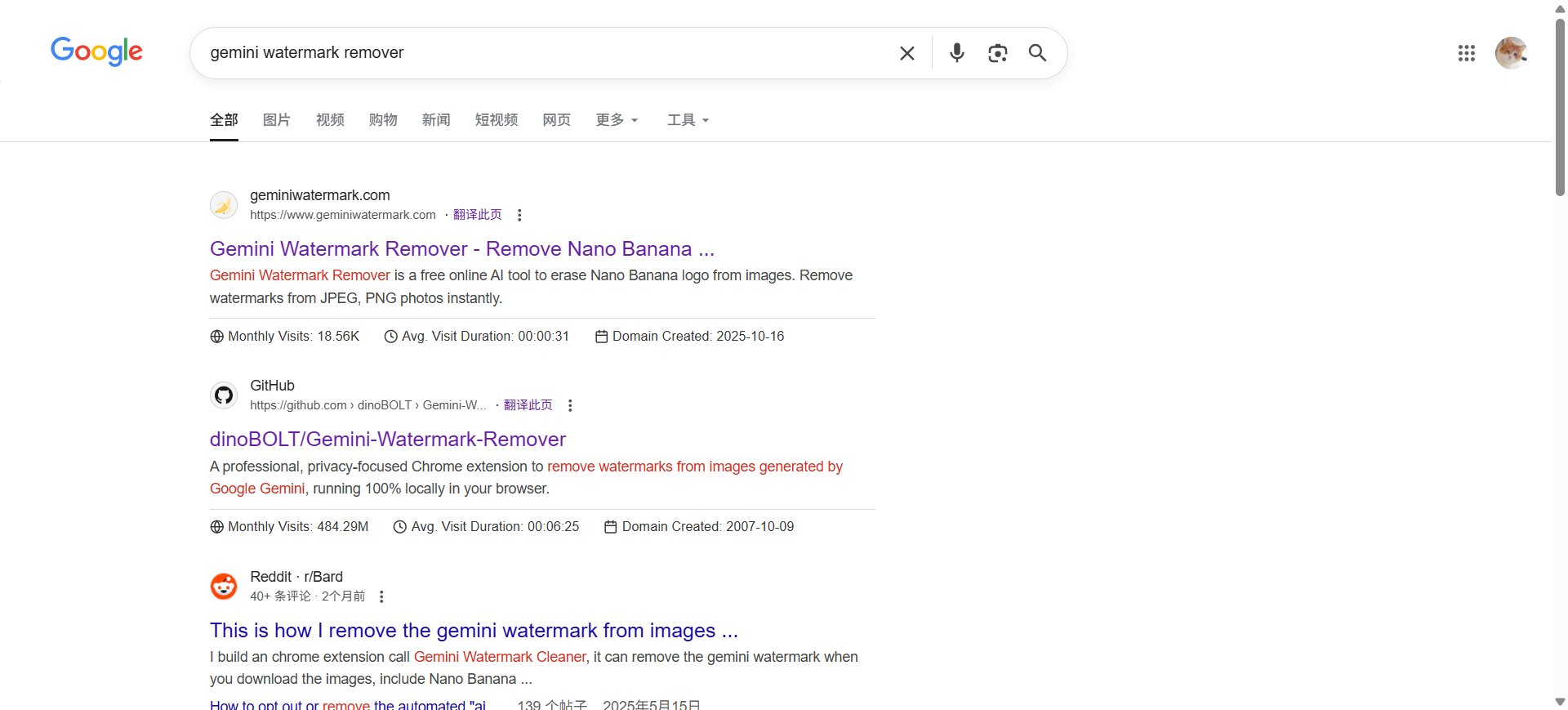Click inside the search input field
The width and height of the screenshot is (1568, 710).
pos(539,53)
